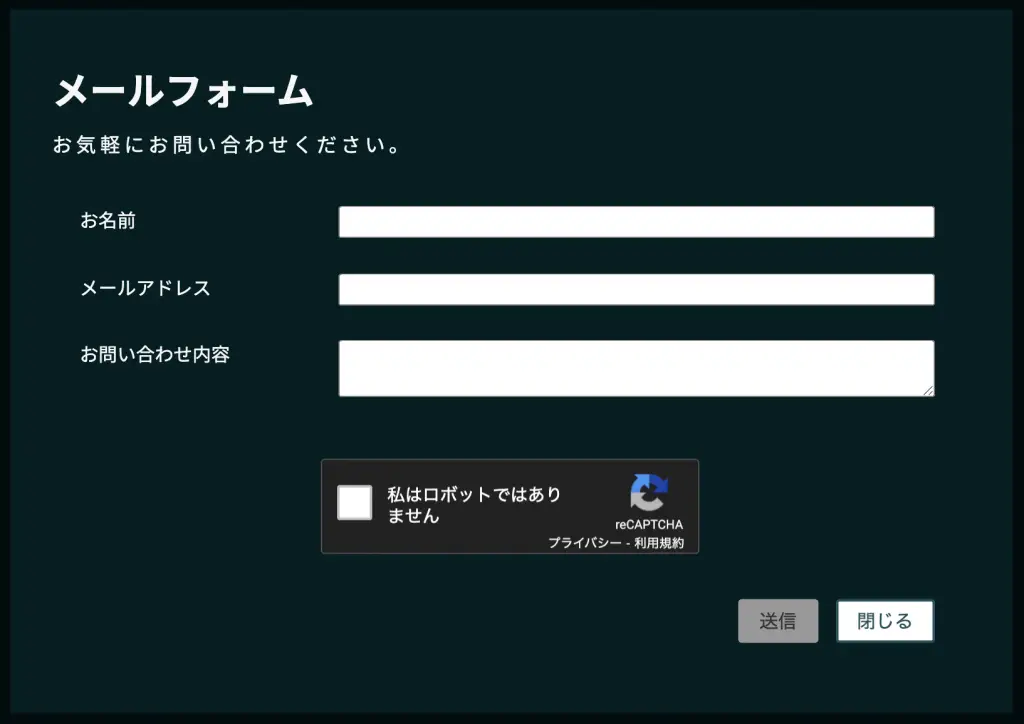The width and height of the screenshot is (1024, 724).
Task: Click the メールフォーム heading
Action: coord(183,91)
